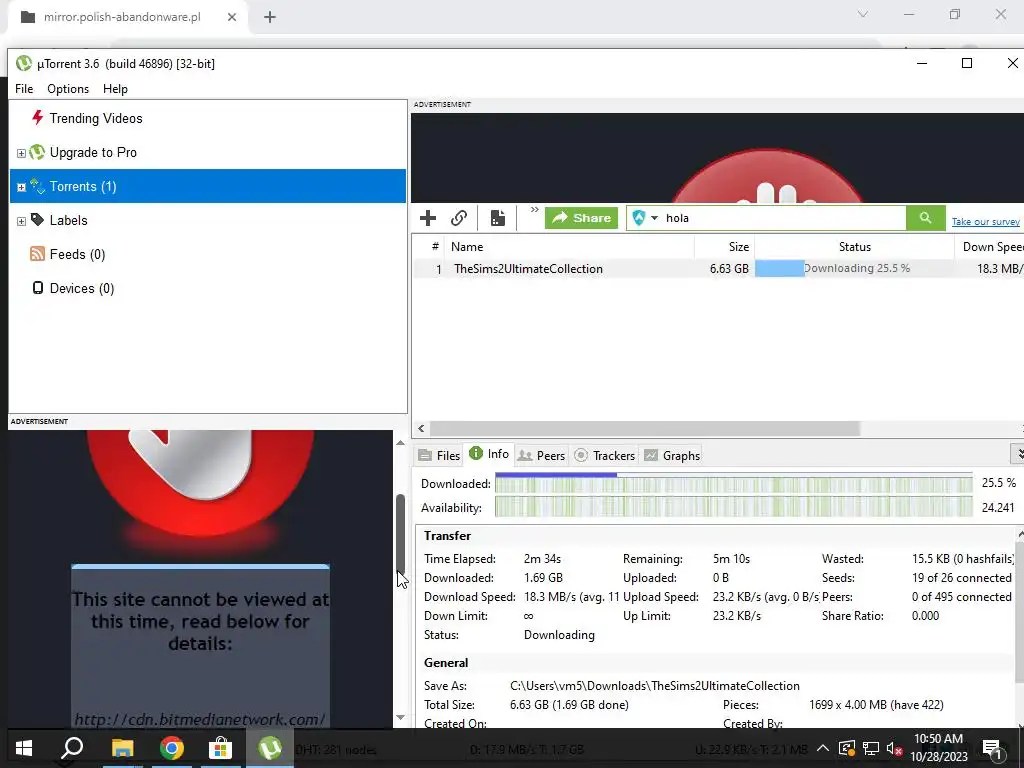Viewport: 1024px width, 768px height.
Task: Click the Feeds RSS icon
Action: pyautogui.click(x=37, y=254)
